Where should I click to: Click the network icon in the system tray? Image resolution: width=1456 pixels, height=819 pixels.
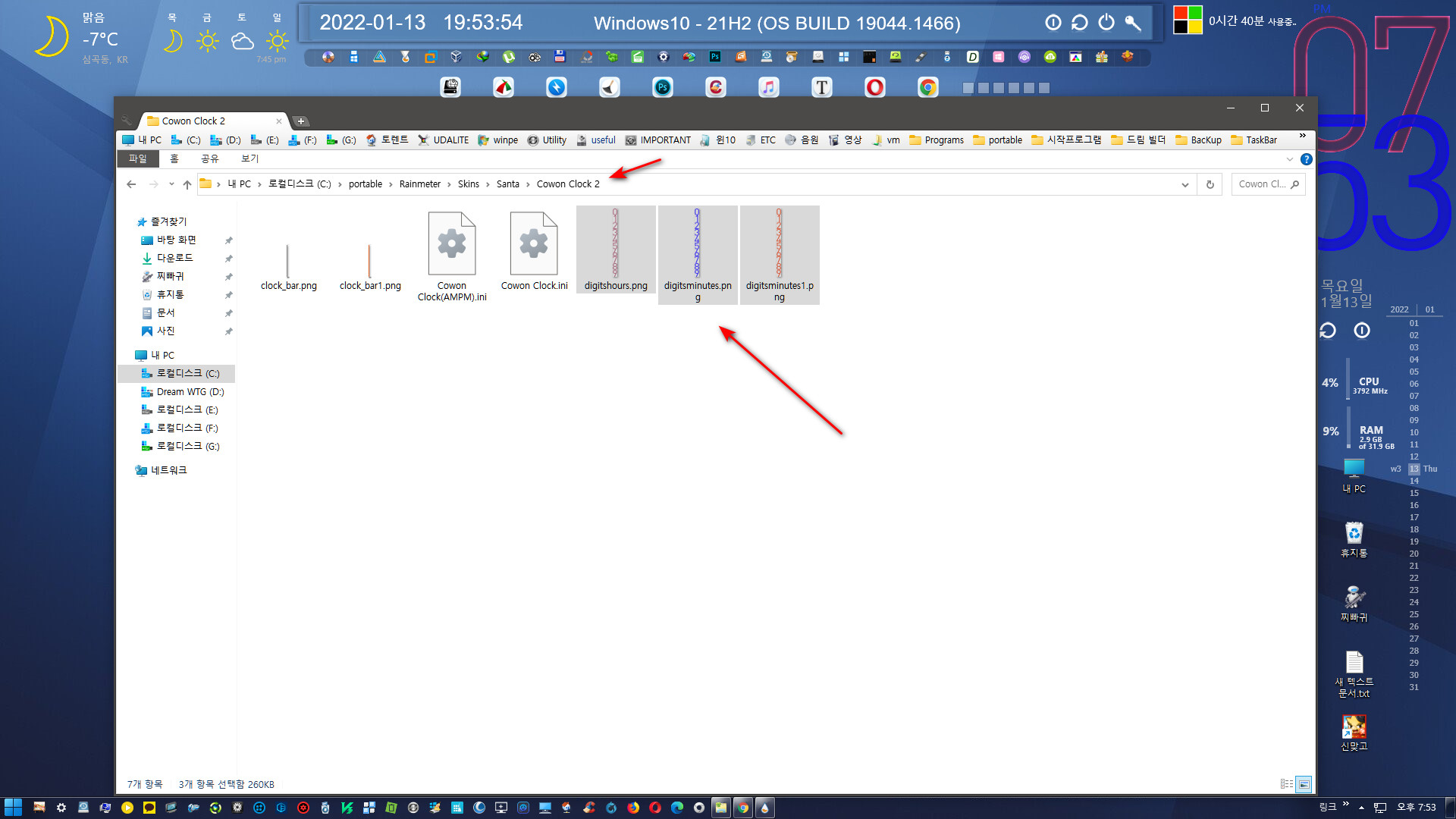point(1380,808)
